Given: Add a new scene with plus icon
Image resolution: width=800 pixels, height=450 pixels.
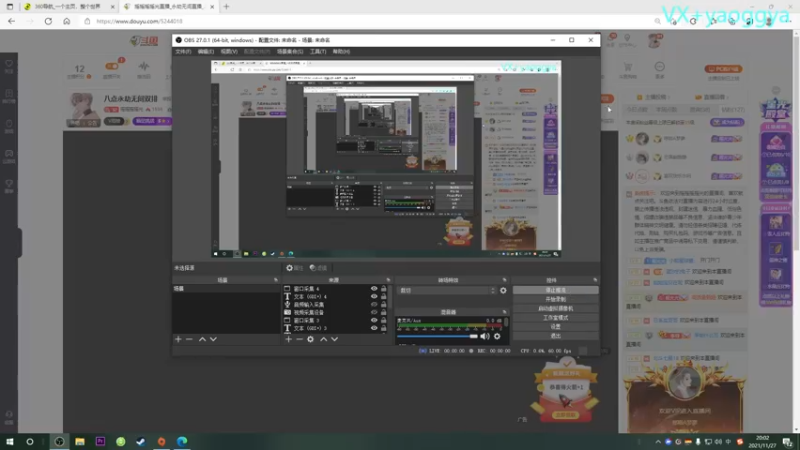Looking at the screenshot, I should coord(178,339).
